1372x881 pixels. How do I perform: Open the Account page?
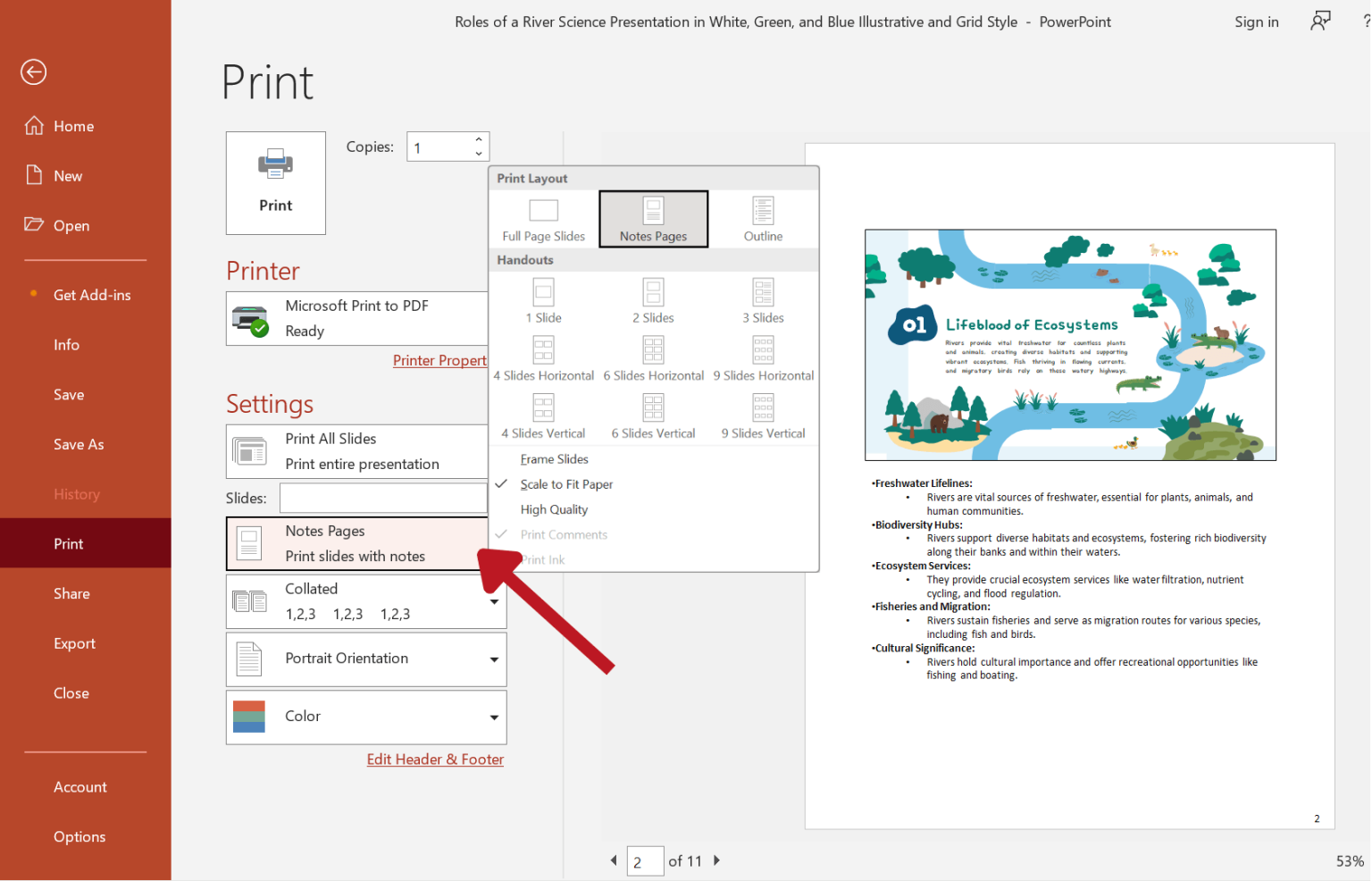(x=79, y=786)
